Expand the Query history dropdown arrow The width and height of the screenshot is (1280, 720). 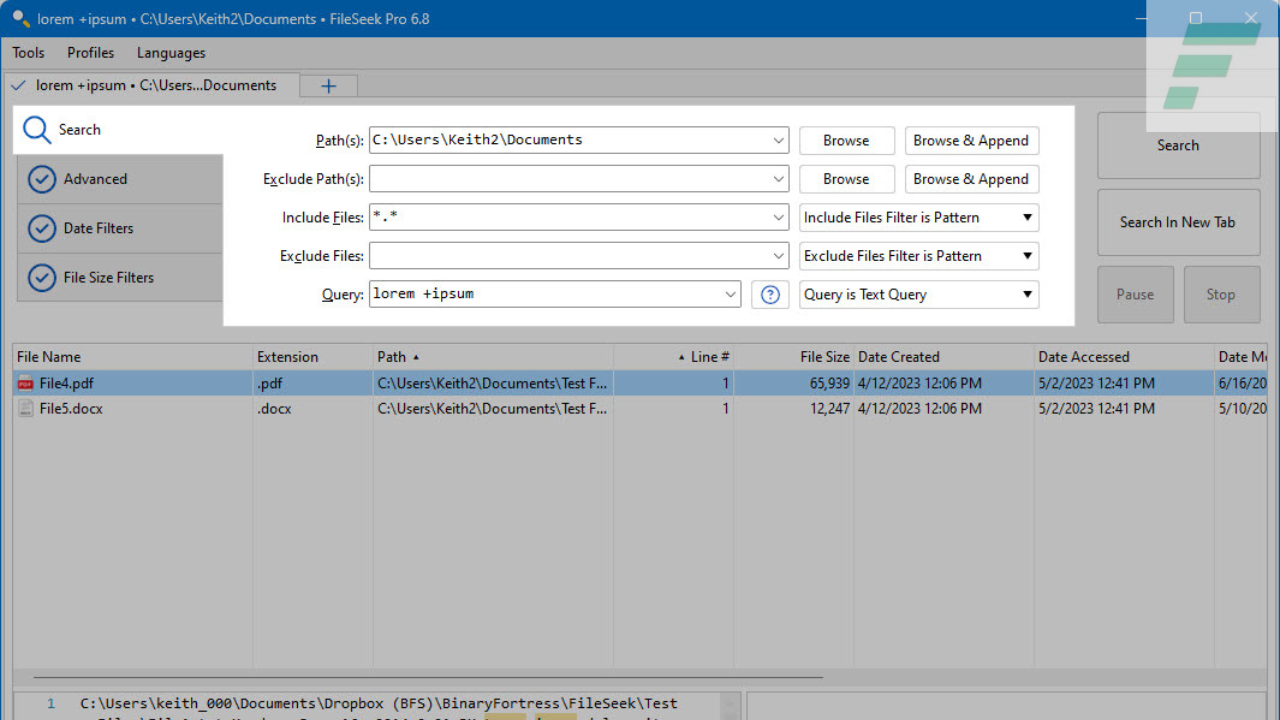point(730,294)
